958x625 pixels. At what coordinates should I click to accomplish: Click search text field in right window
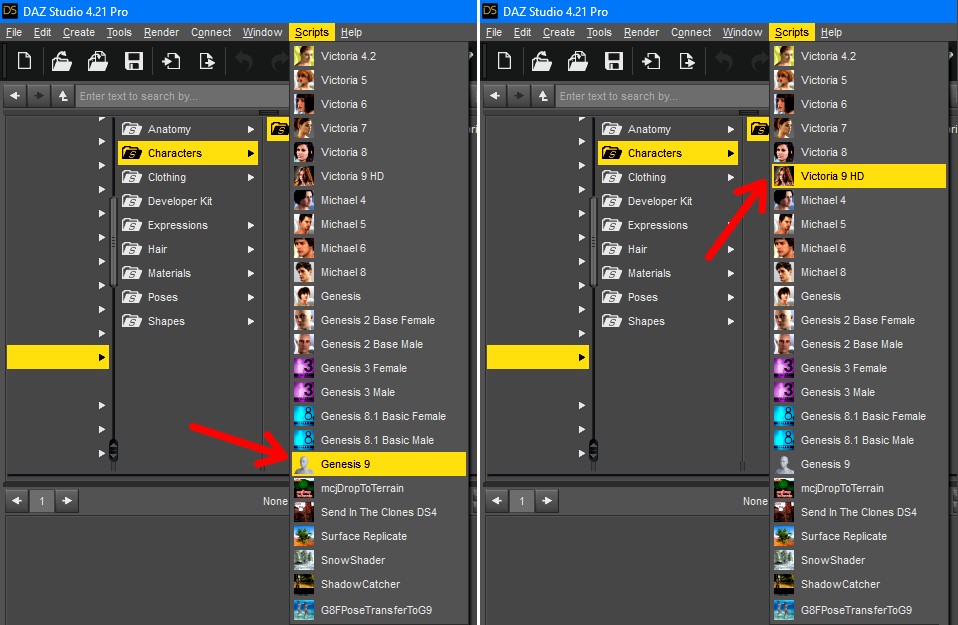[x=662, y=96]
